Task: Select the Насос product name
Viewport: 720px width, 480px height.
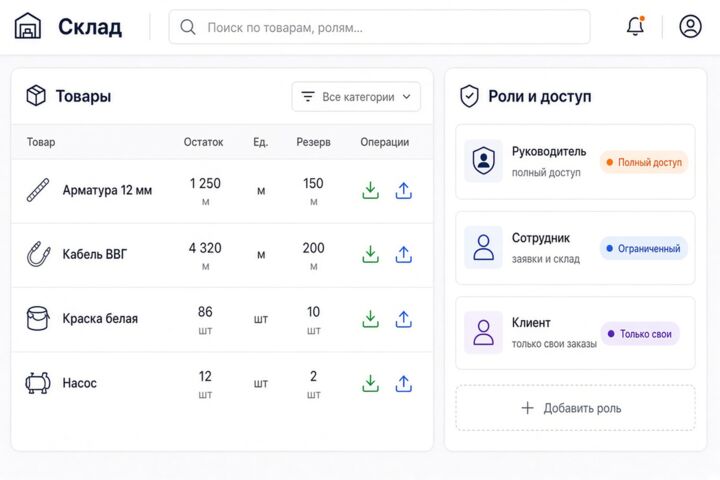Action: point(79,383)
